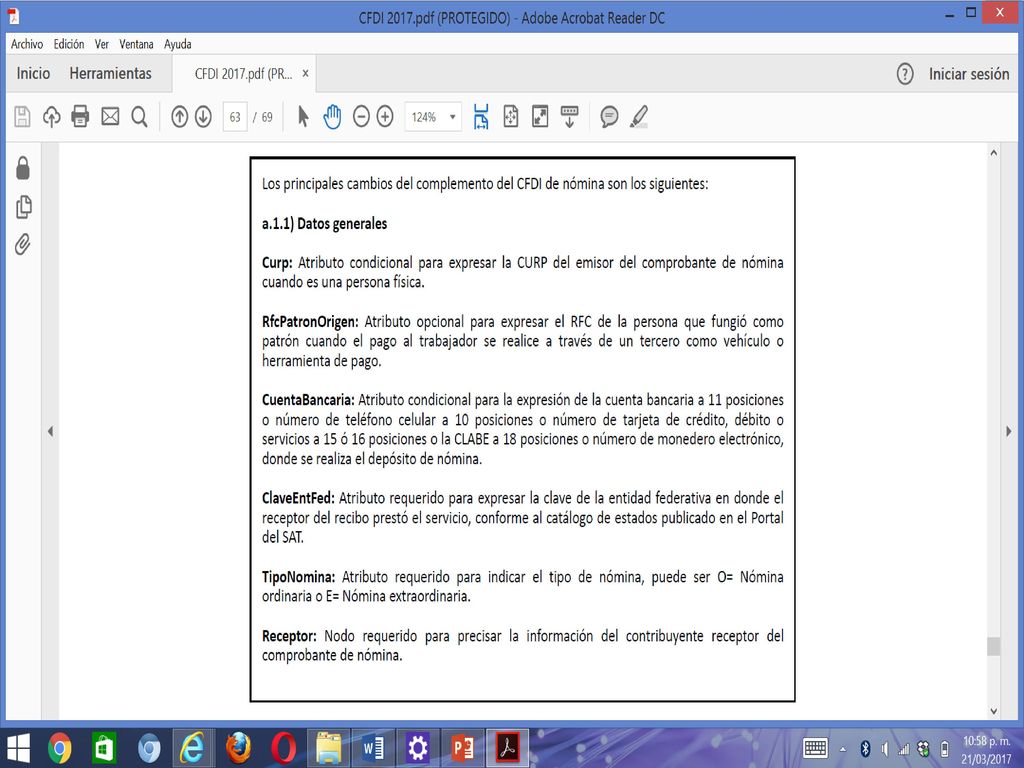Click 'Receptor:' bold term
Image resolution: width=1024 pixels, height=768 pixels.
coord(289,636)
